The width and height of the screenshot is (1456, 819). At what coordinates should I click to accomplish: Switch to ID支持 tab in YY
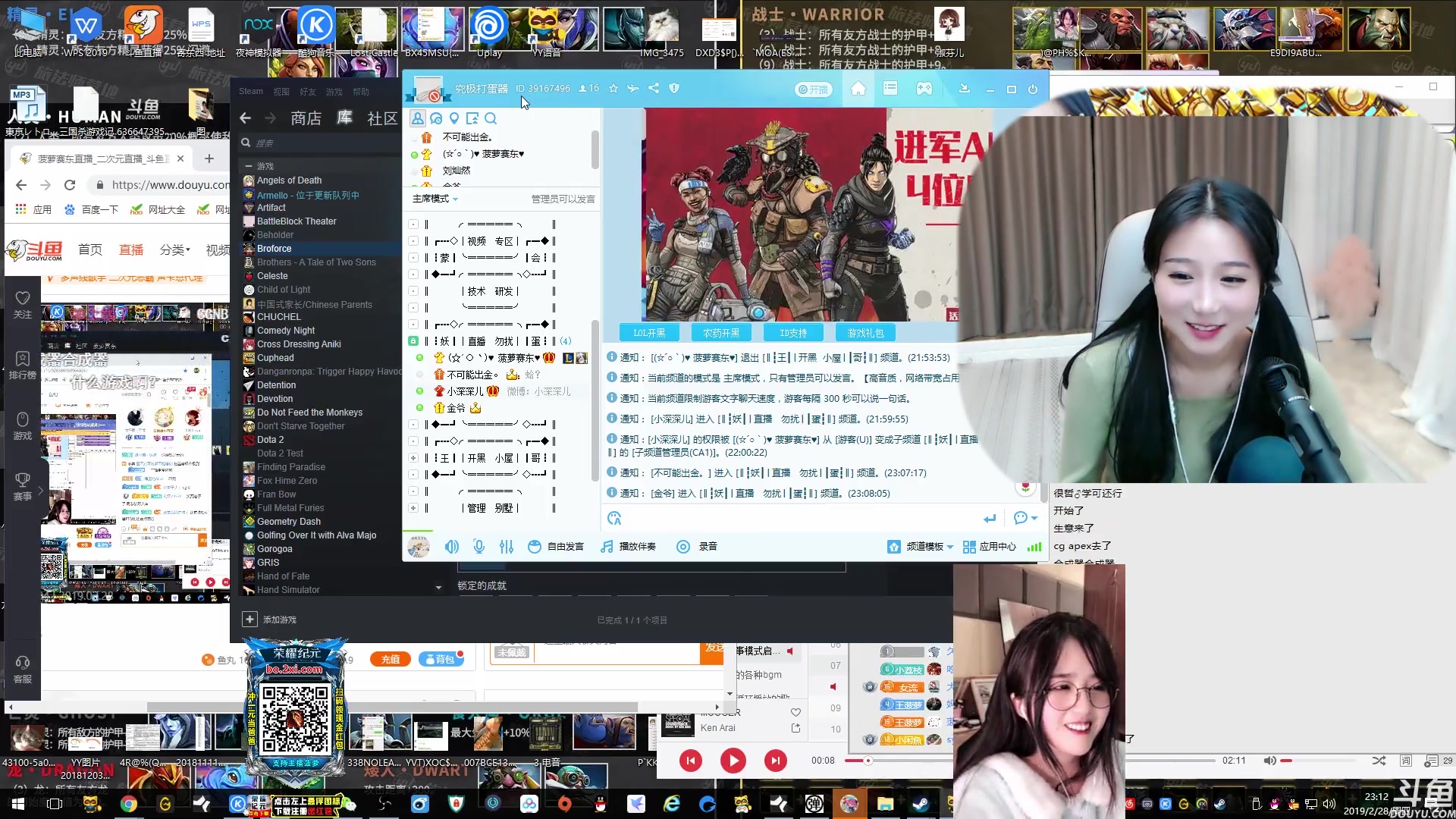click(x=793, y=333)
